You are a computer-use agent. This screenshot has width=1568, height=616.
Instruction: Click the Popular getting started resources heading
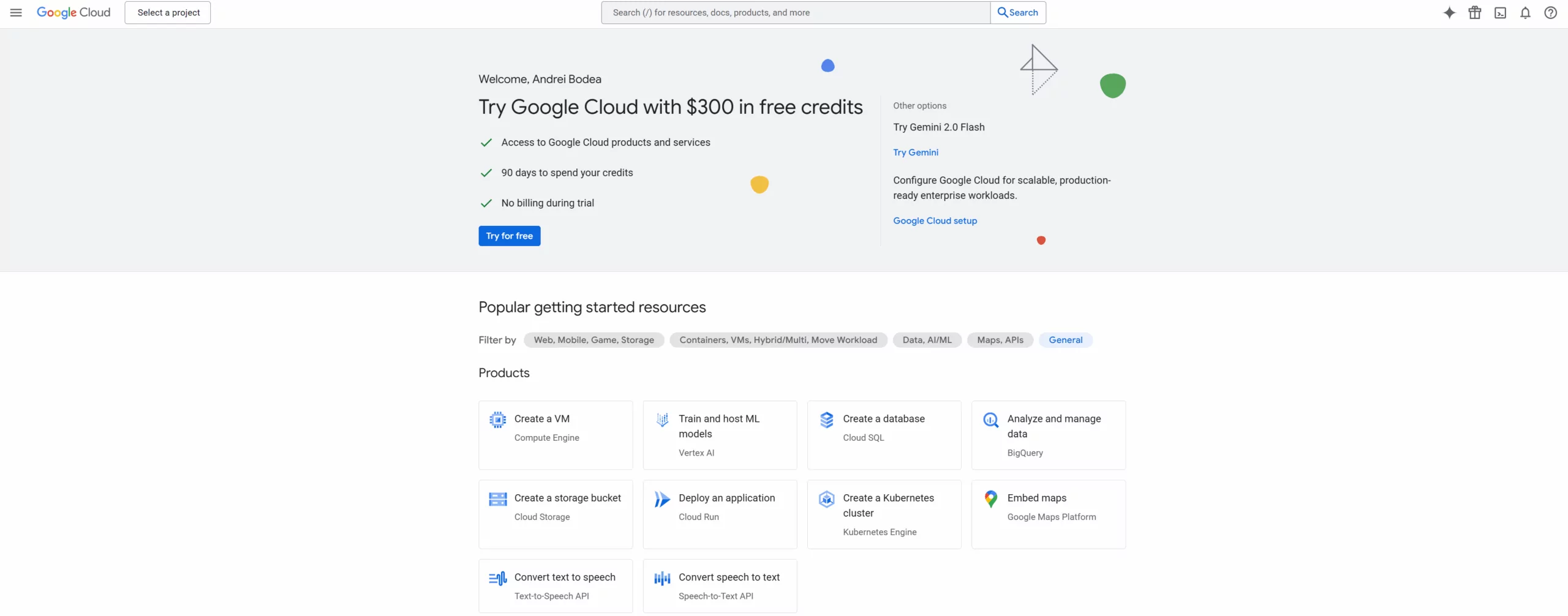pyautogui.click(x=592, y=307)
